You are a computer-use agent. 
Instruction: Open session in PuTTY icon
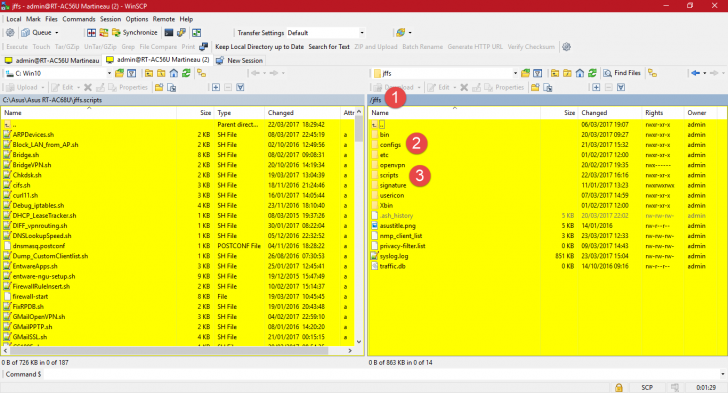[182, 33]
